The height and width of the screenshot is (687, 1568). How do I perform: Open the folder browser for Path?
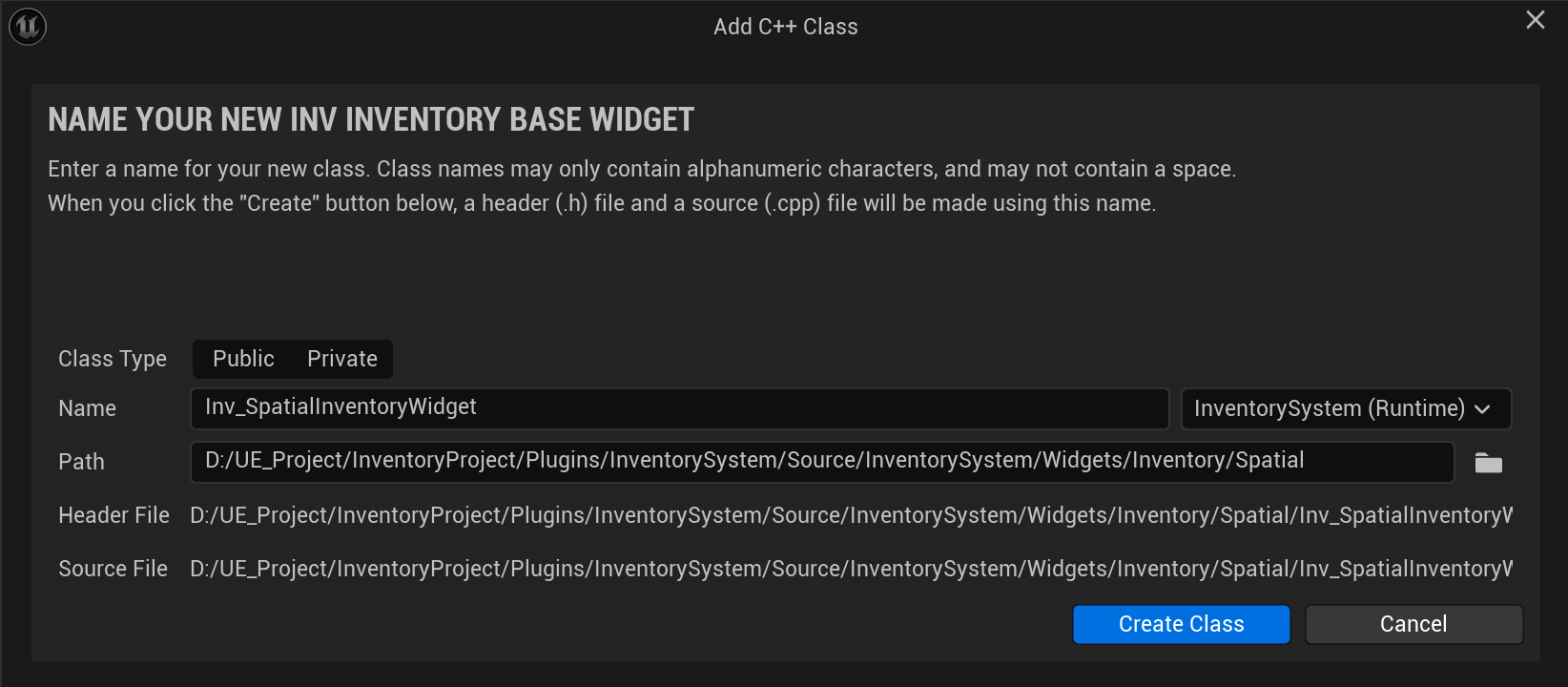coord(1488,464)
